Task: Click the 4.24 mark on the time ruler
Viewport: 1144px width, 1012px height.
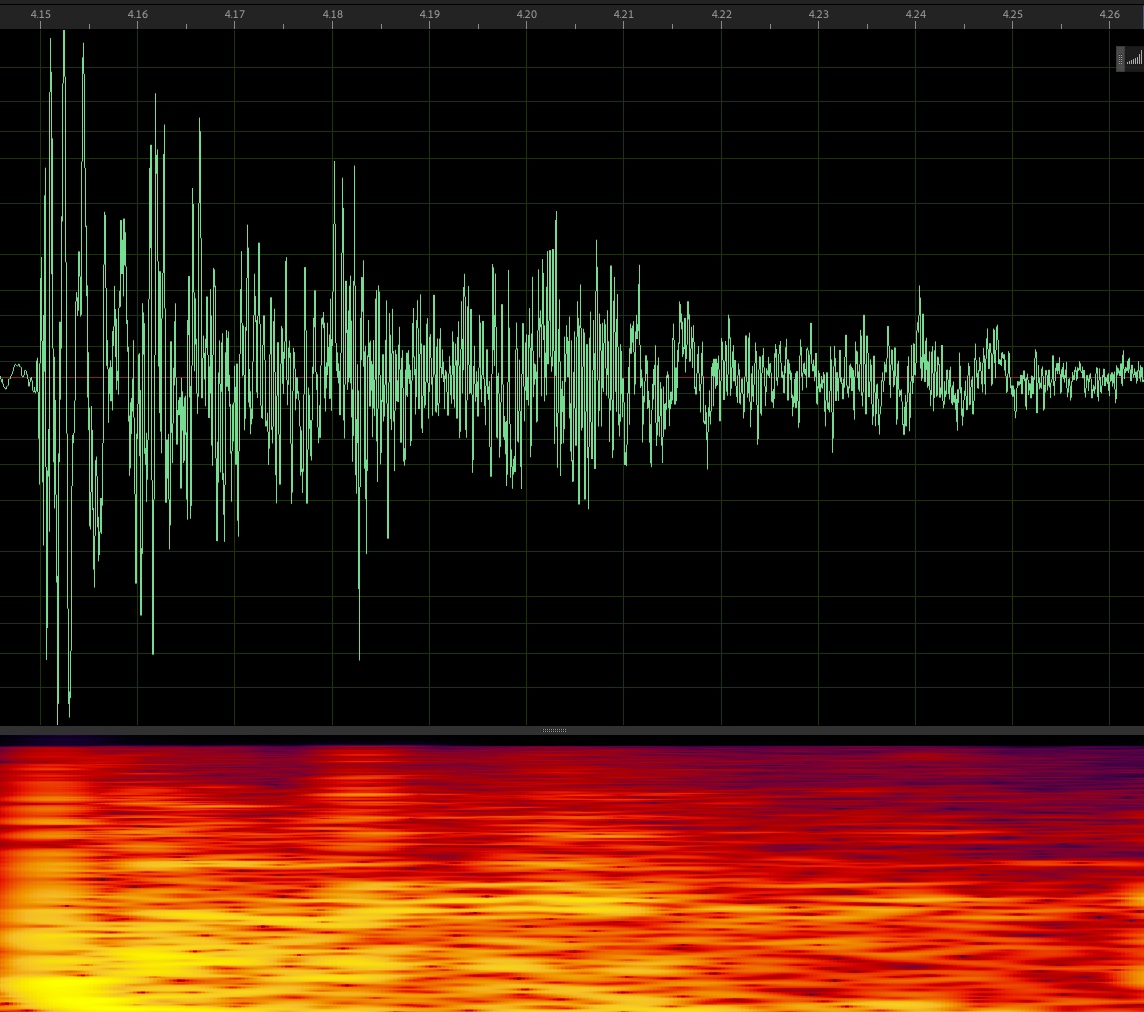Action: tap(916, 15)
